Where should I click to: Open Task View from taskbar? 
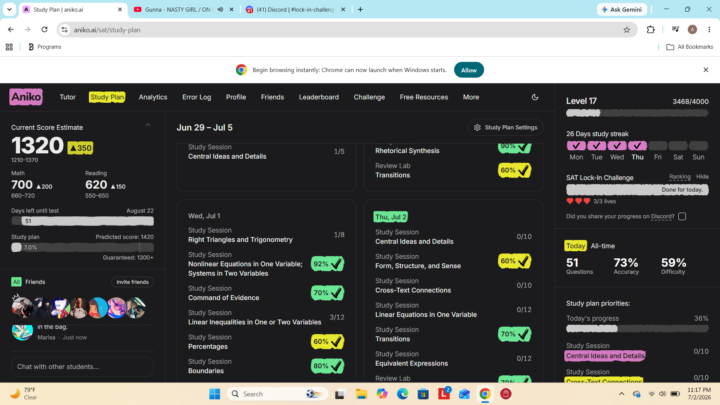[x=340, y=394]
